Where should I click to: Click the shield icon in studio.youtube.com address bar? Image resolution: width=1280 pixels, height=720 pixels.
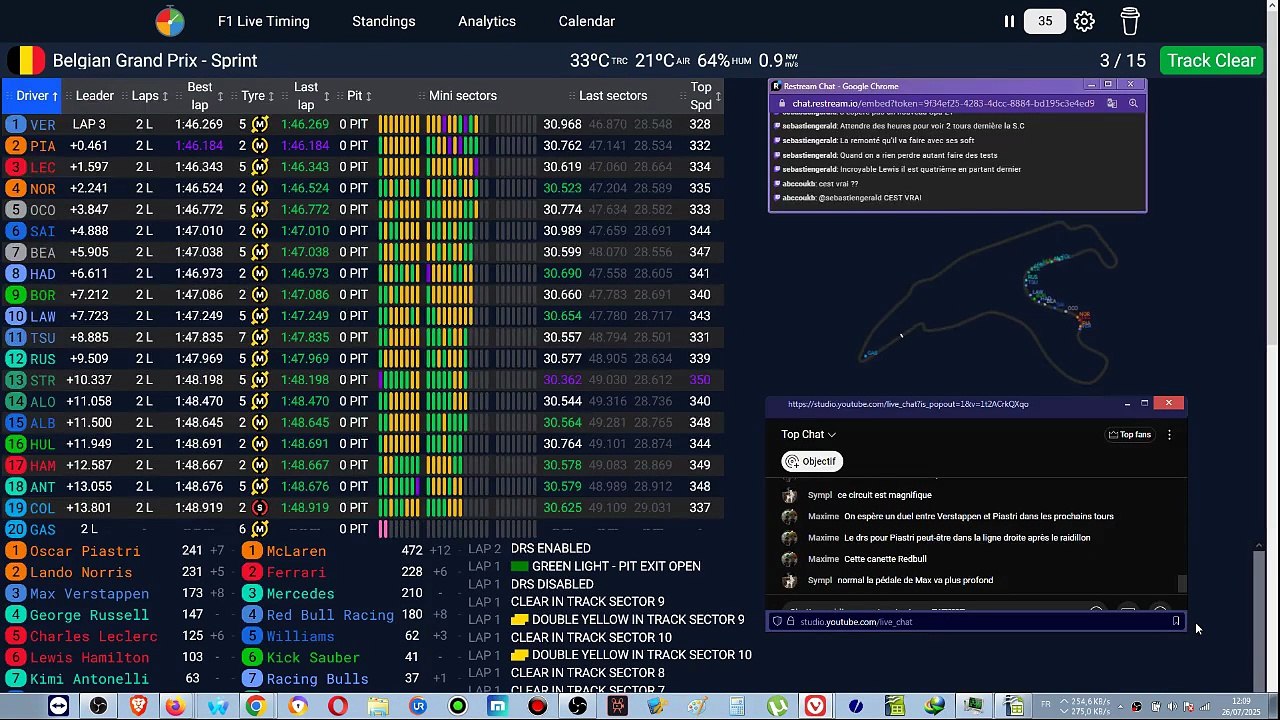[x=777, y=622]
